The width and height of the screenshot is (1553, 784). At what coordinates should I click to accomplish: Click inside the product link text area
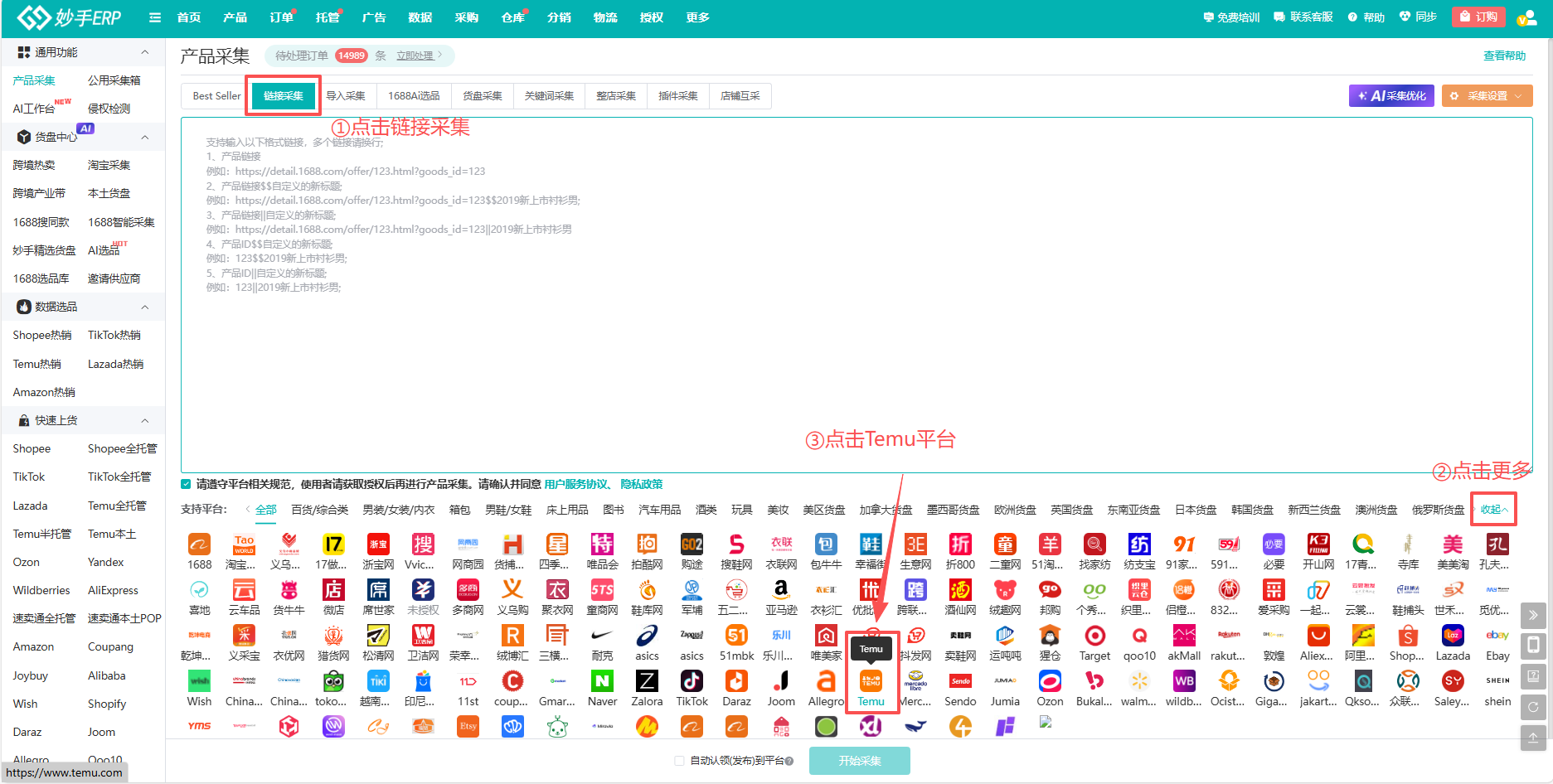[857, 295]
